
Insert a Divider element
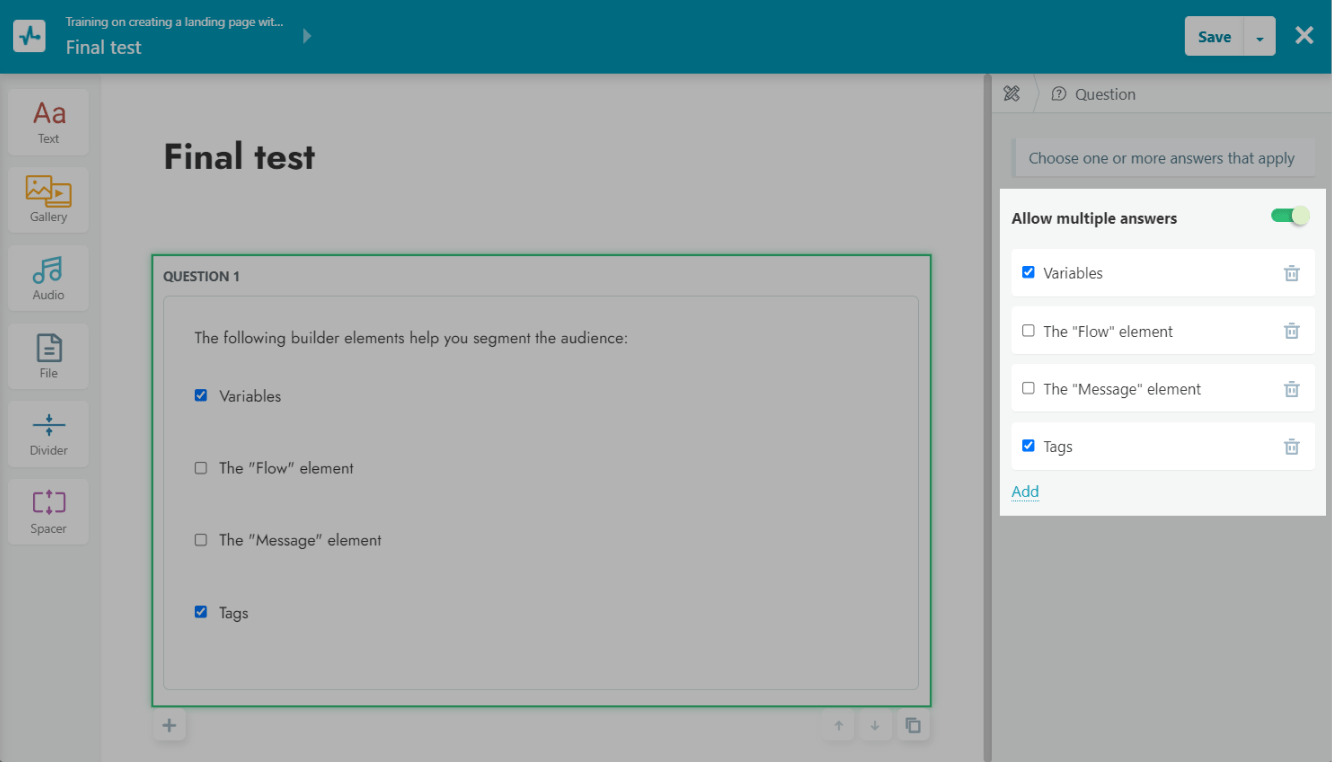pyautogui.click(x=48, y=433)
